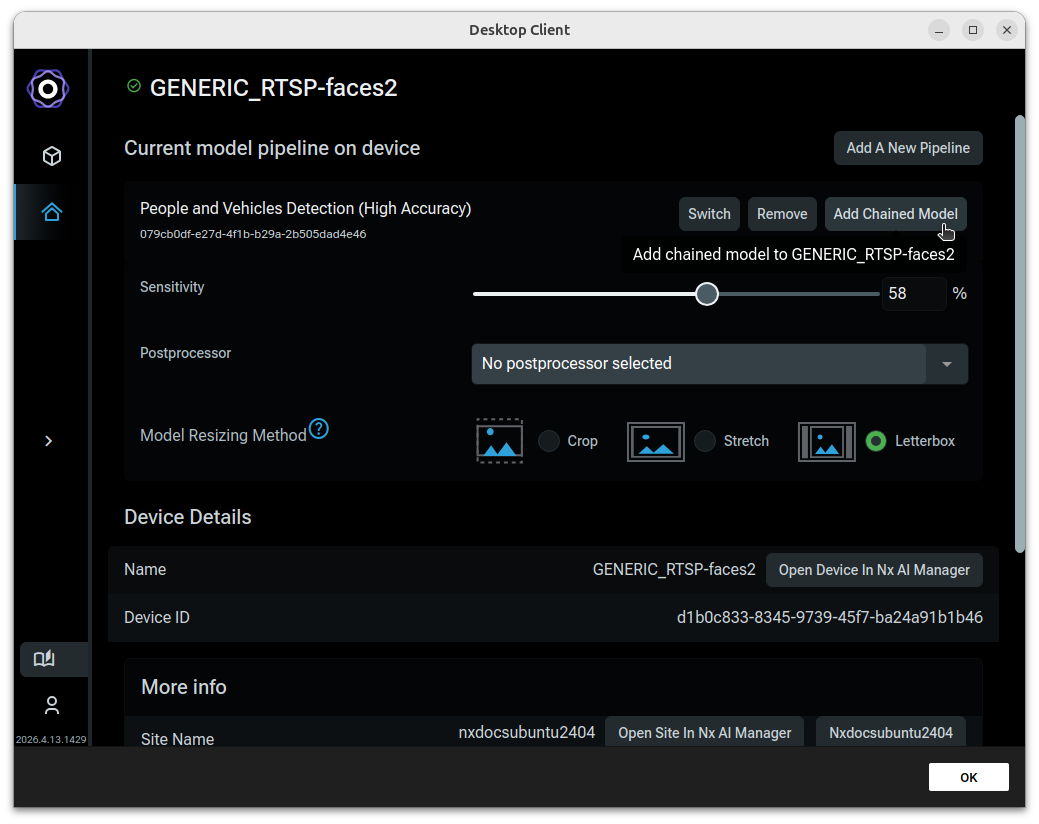Click the Crop resizing illustration icon

tap(500, 441)
